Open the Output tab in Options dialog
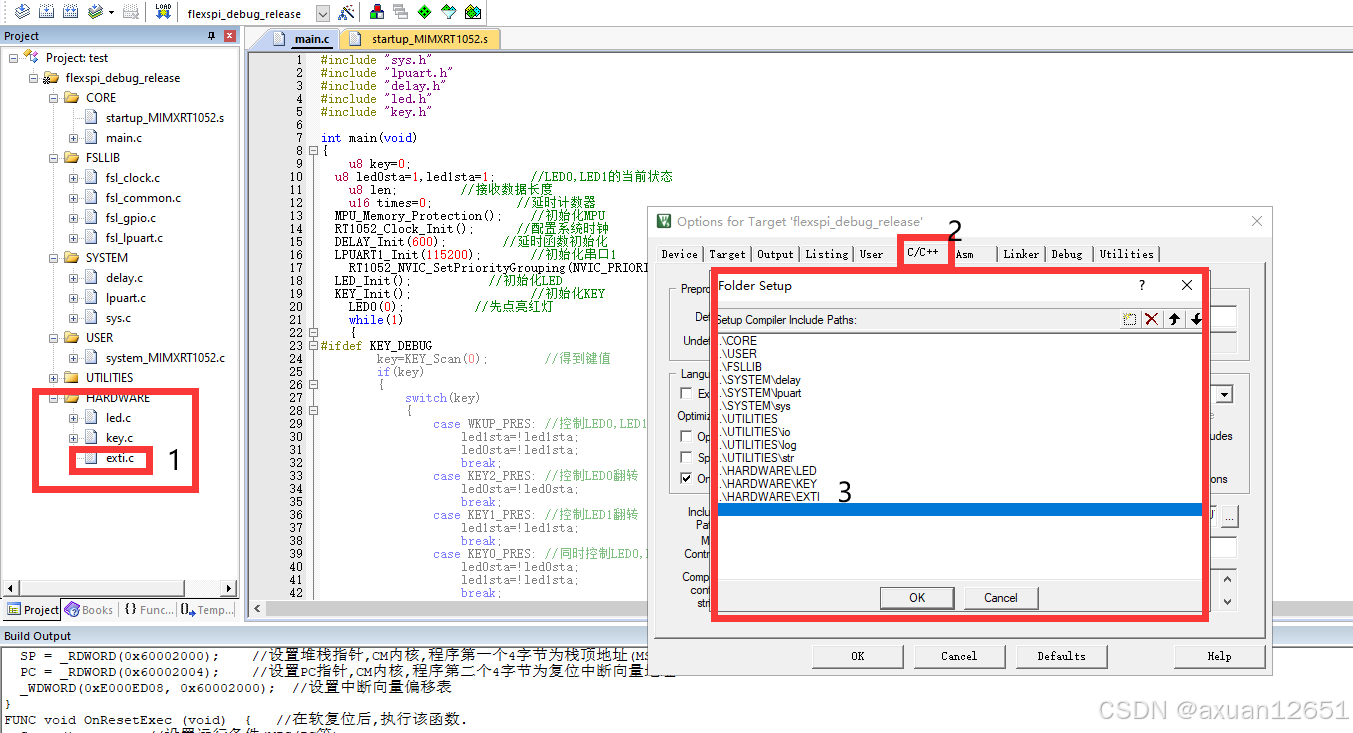Image resolution: width=1353 pixels, height=733 pixels. click(775, 254)
